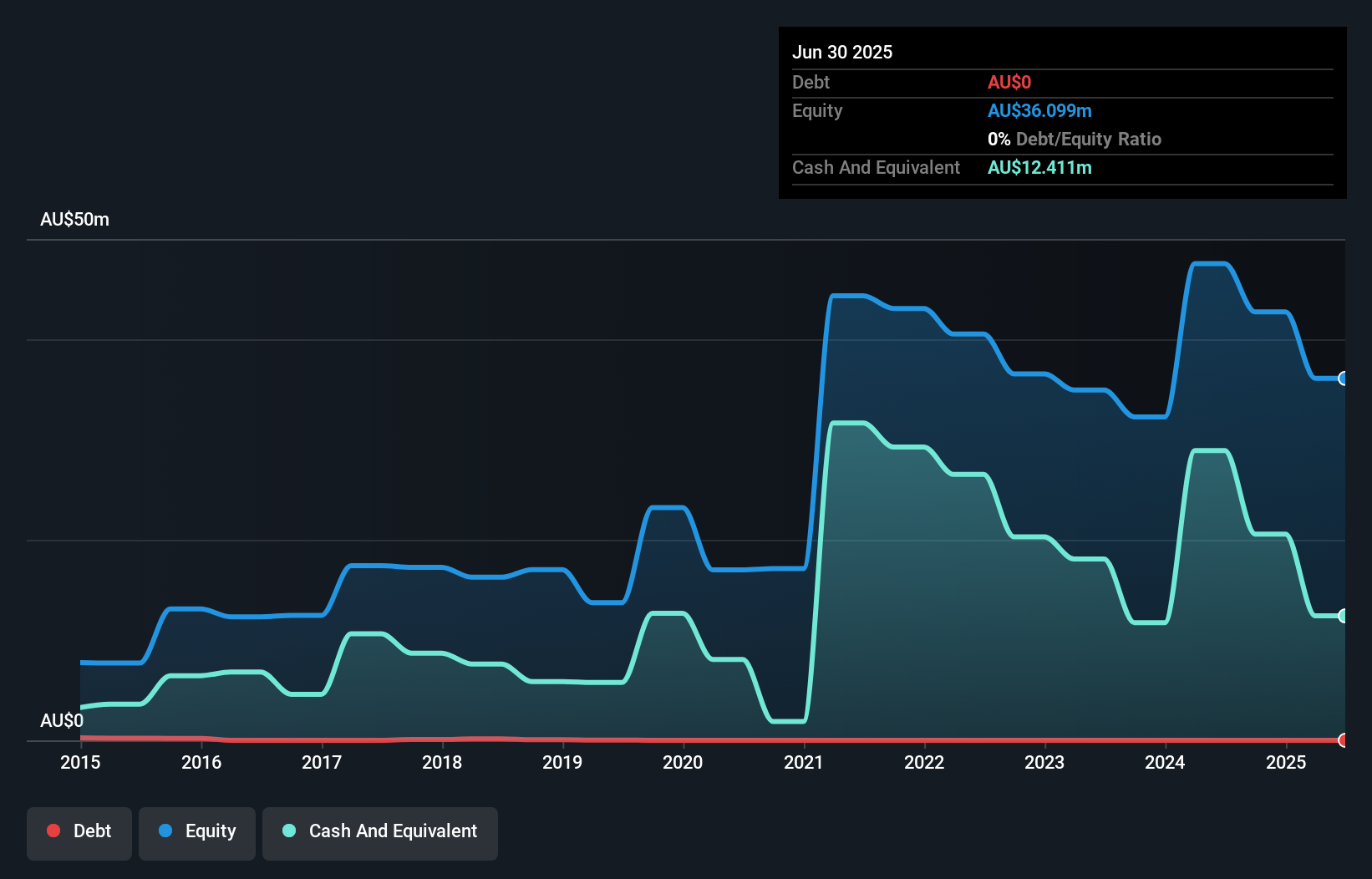Screen dimensions: 1372x879
Task: Select the blue Equity endpoint marker on the chart
Action: [1343, 379]
